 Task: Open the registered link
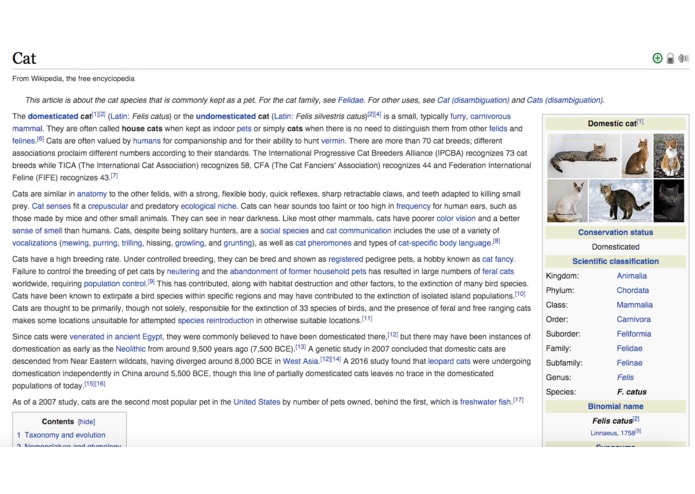[x=346, y=259]
